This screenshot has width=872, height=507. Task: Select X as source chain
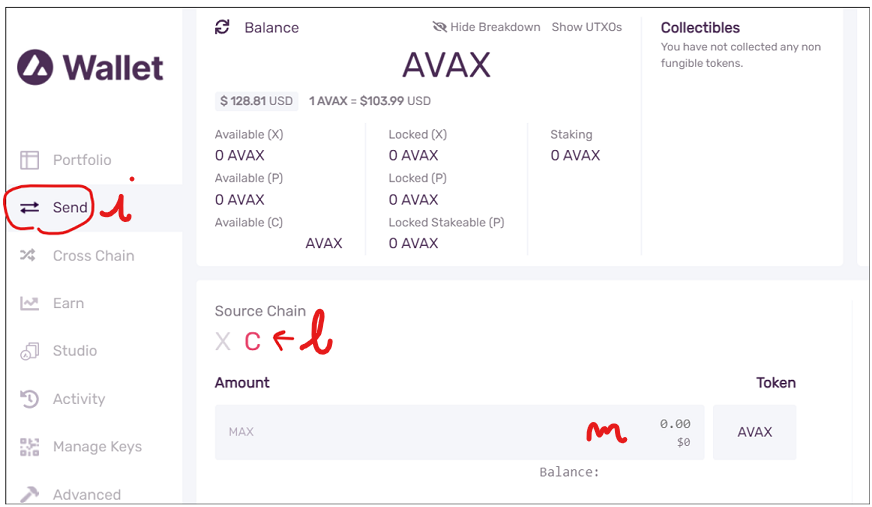tap(222, 341)
